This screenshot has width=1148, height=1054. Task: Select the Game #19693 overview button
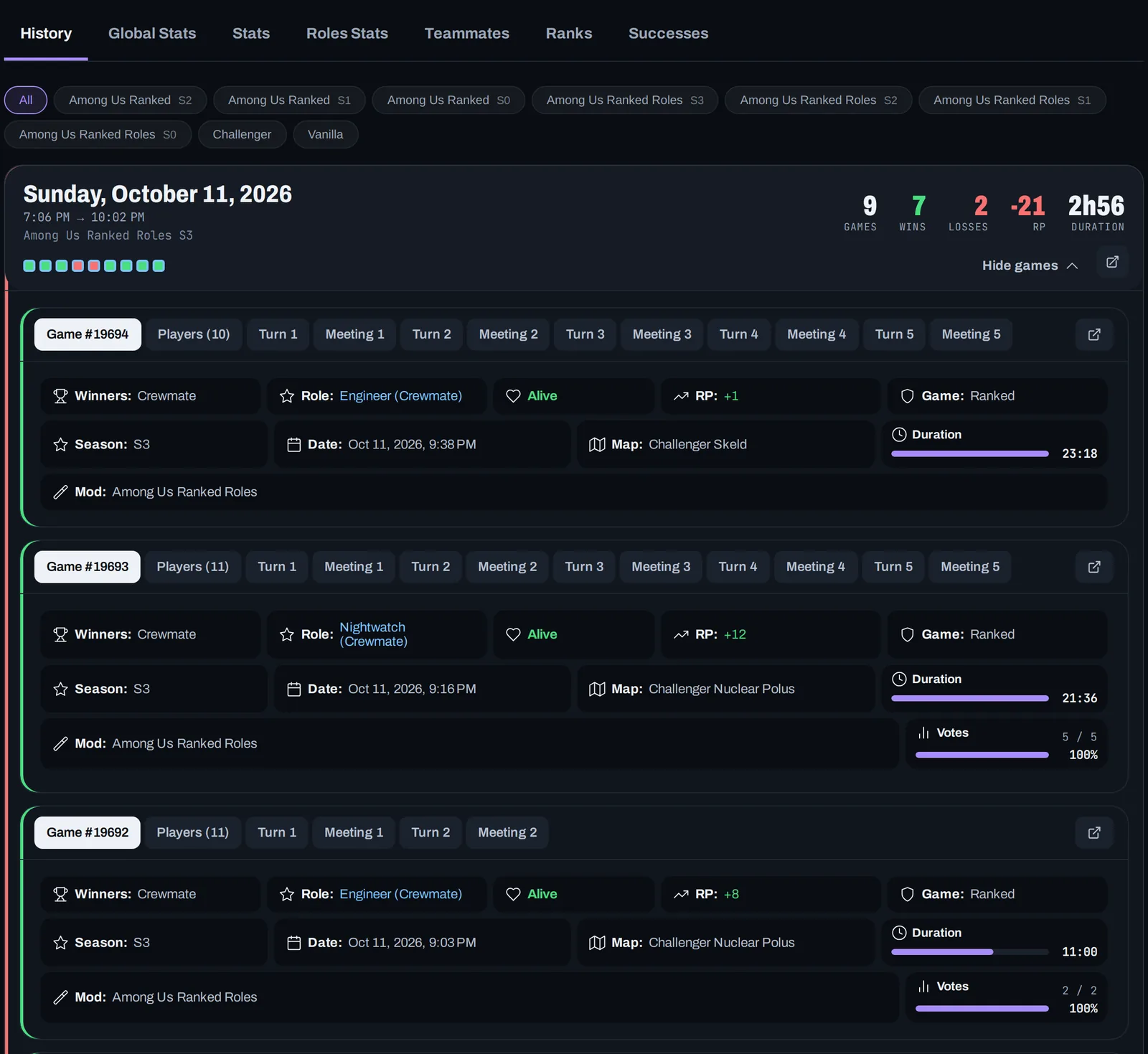88,567
